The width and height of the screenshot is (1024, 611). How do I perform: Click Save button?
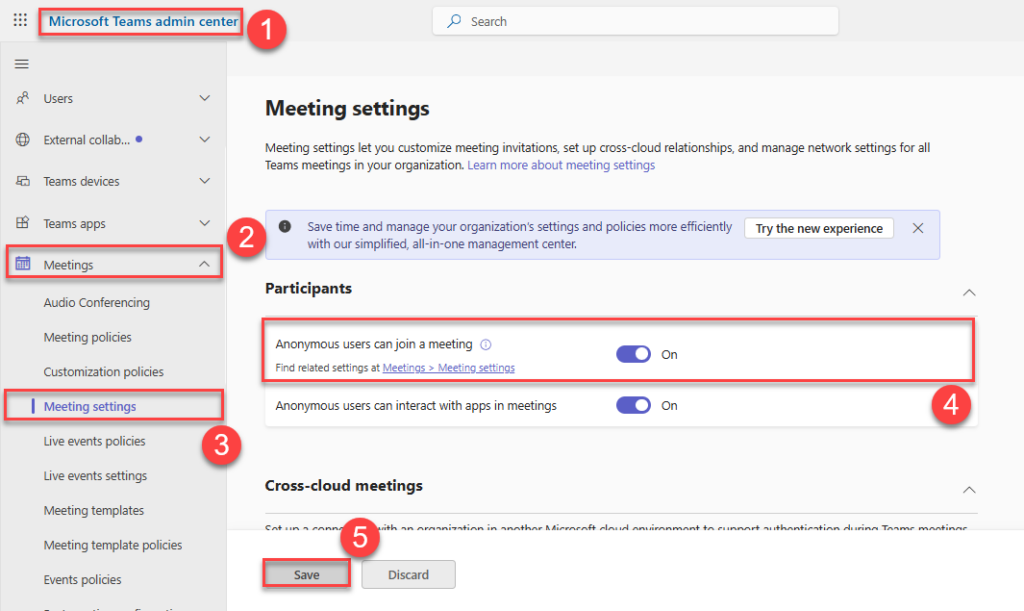(306, 574)
